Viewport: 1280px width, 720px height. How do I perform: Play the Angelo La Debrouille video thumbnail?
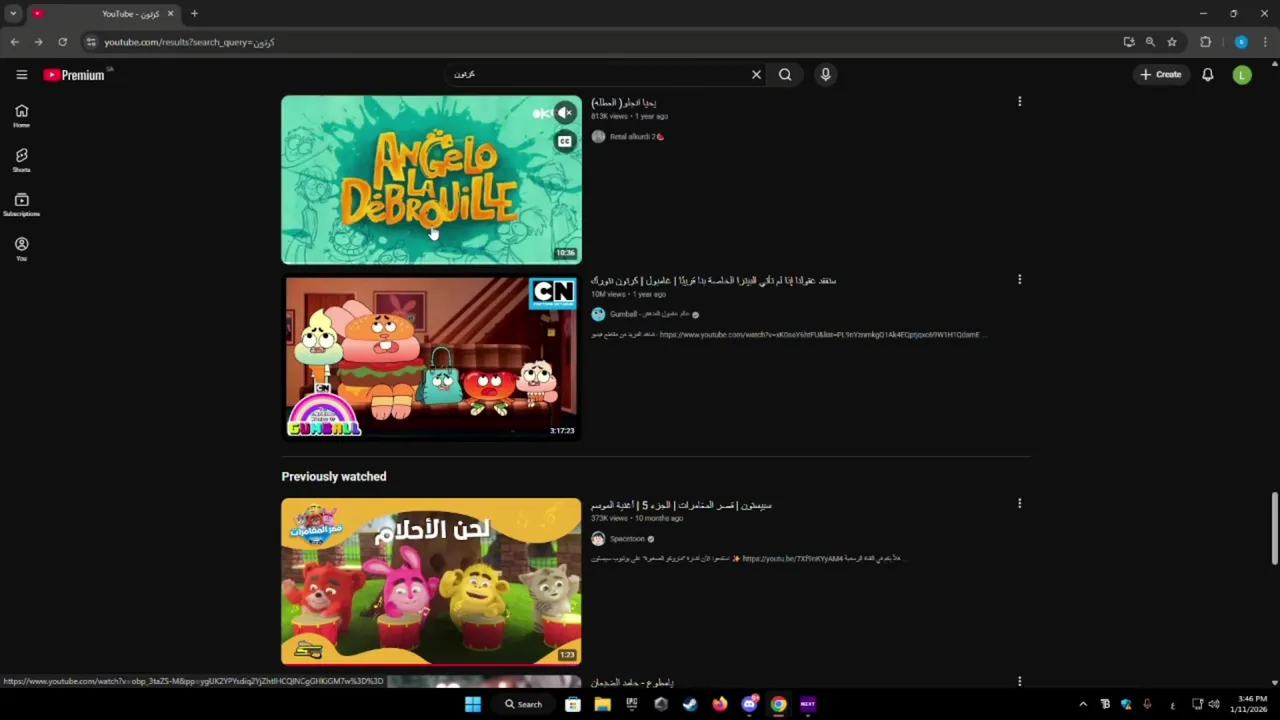coord(431,180)
